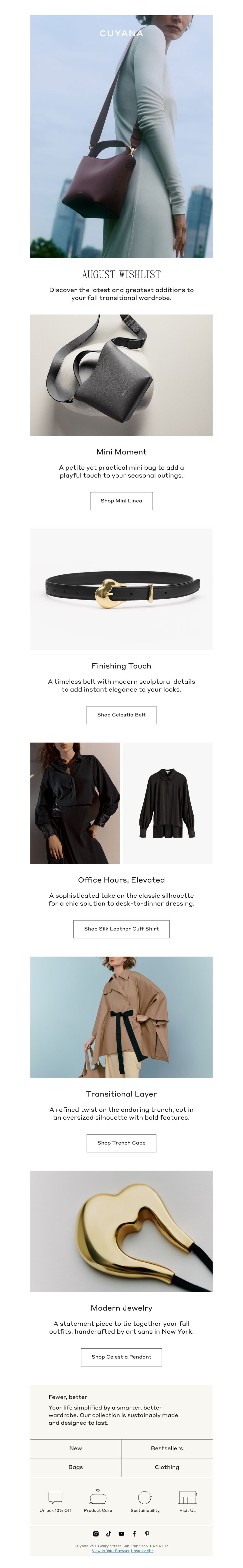Image resolution: width=243 pixels, height=1568 pixels.
Task: Go to the Bags category
Action: click(x=76, y=1468)
